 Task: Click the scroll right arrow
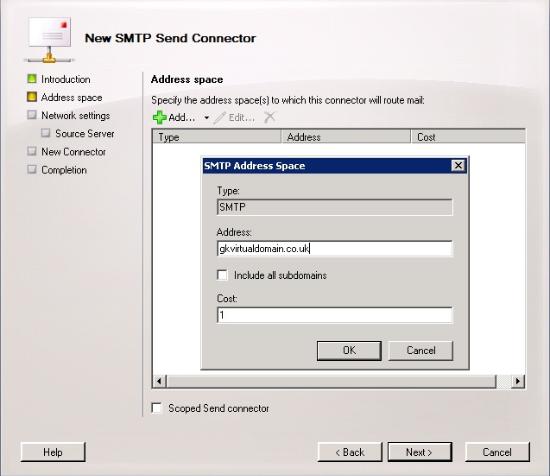click(518, 381)
